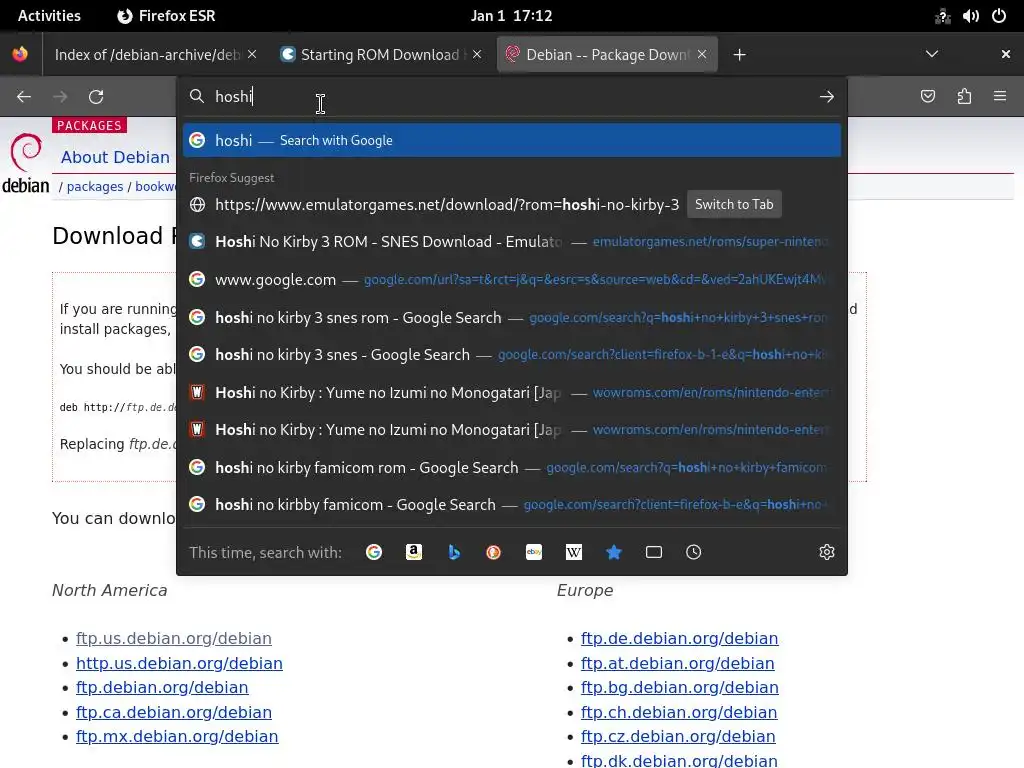1024x768 pixels.
Task: Open ftp.cz.debian.org/debian mirror
Action: click(678, 737)
